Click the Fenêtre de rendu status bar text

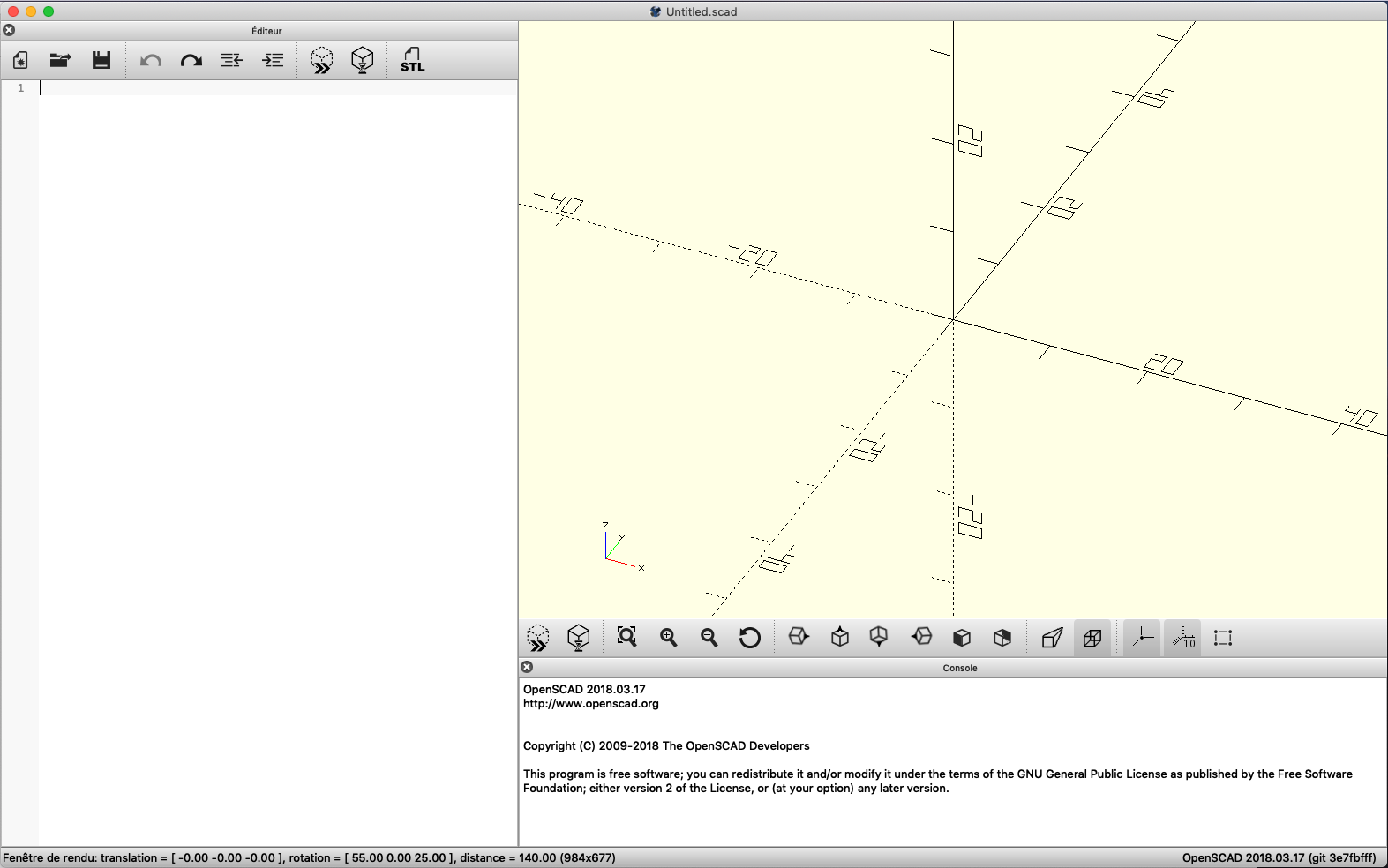[x=309, y=857]
